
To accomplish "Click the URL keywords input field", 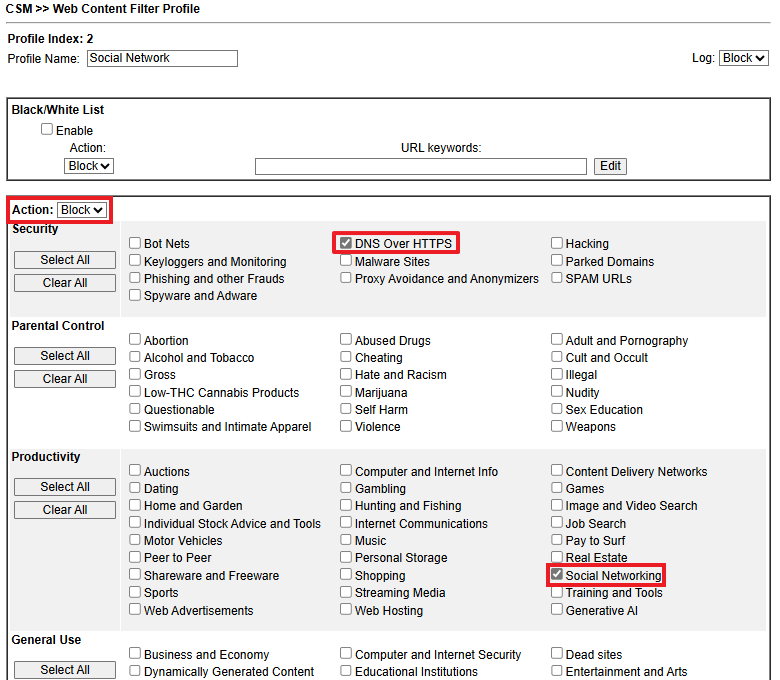I will (x=420, y=166).
